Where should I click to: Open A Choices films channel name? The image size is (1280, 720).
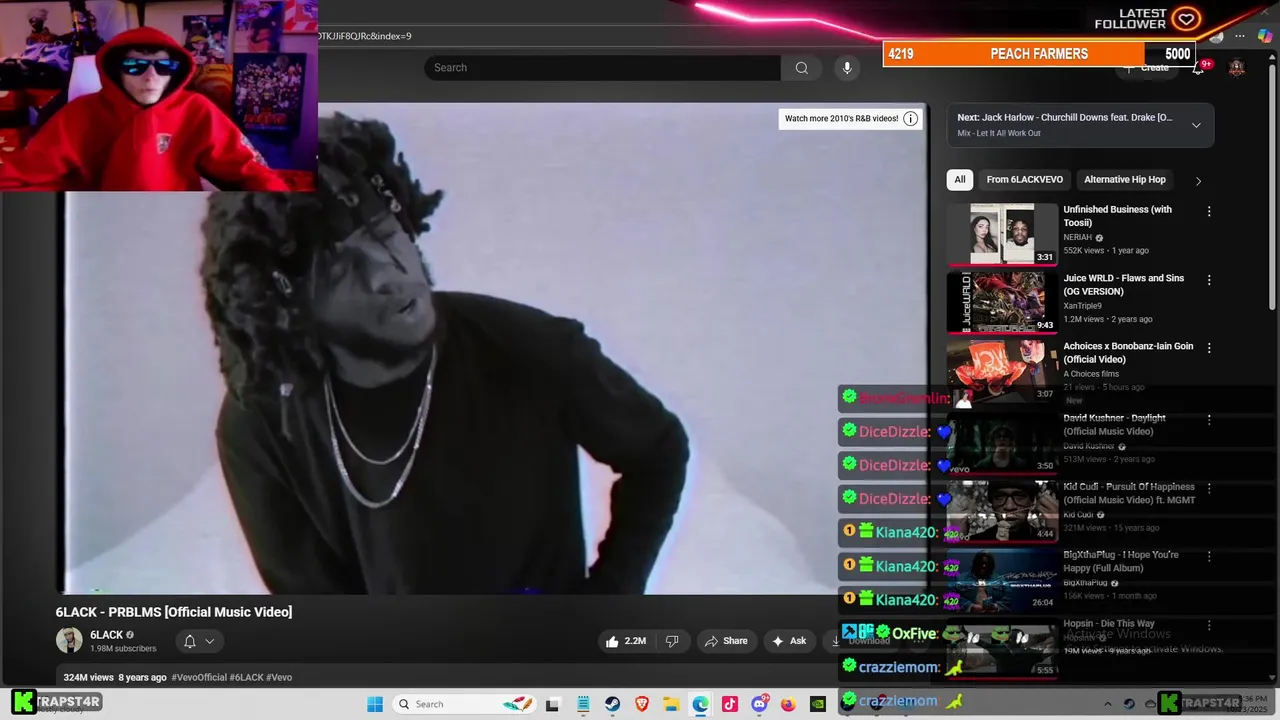pyautogui.click(x=1091, y=374)
